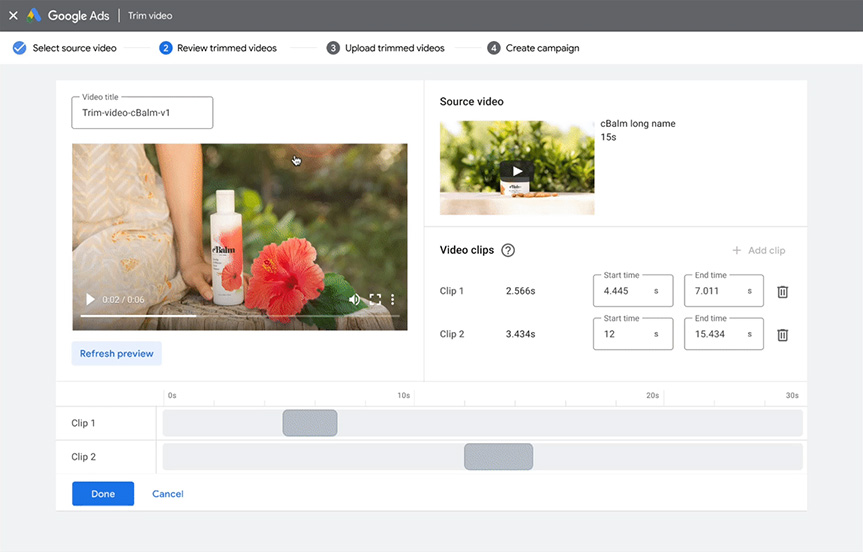Click the Cancel link

click(x=168, y=494)
